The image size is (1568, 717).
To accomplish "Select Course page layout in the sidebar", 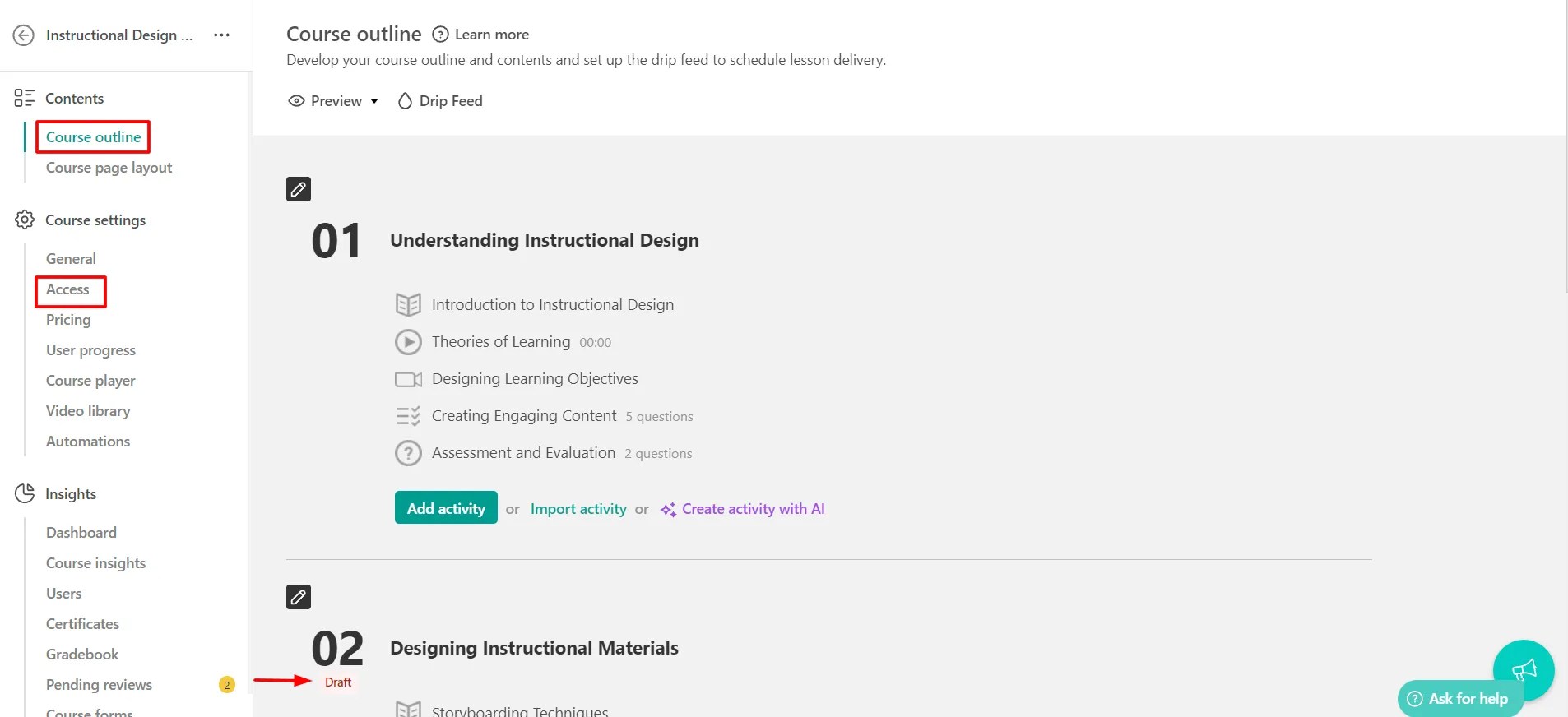I will tap(109, 168).
